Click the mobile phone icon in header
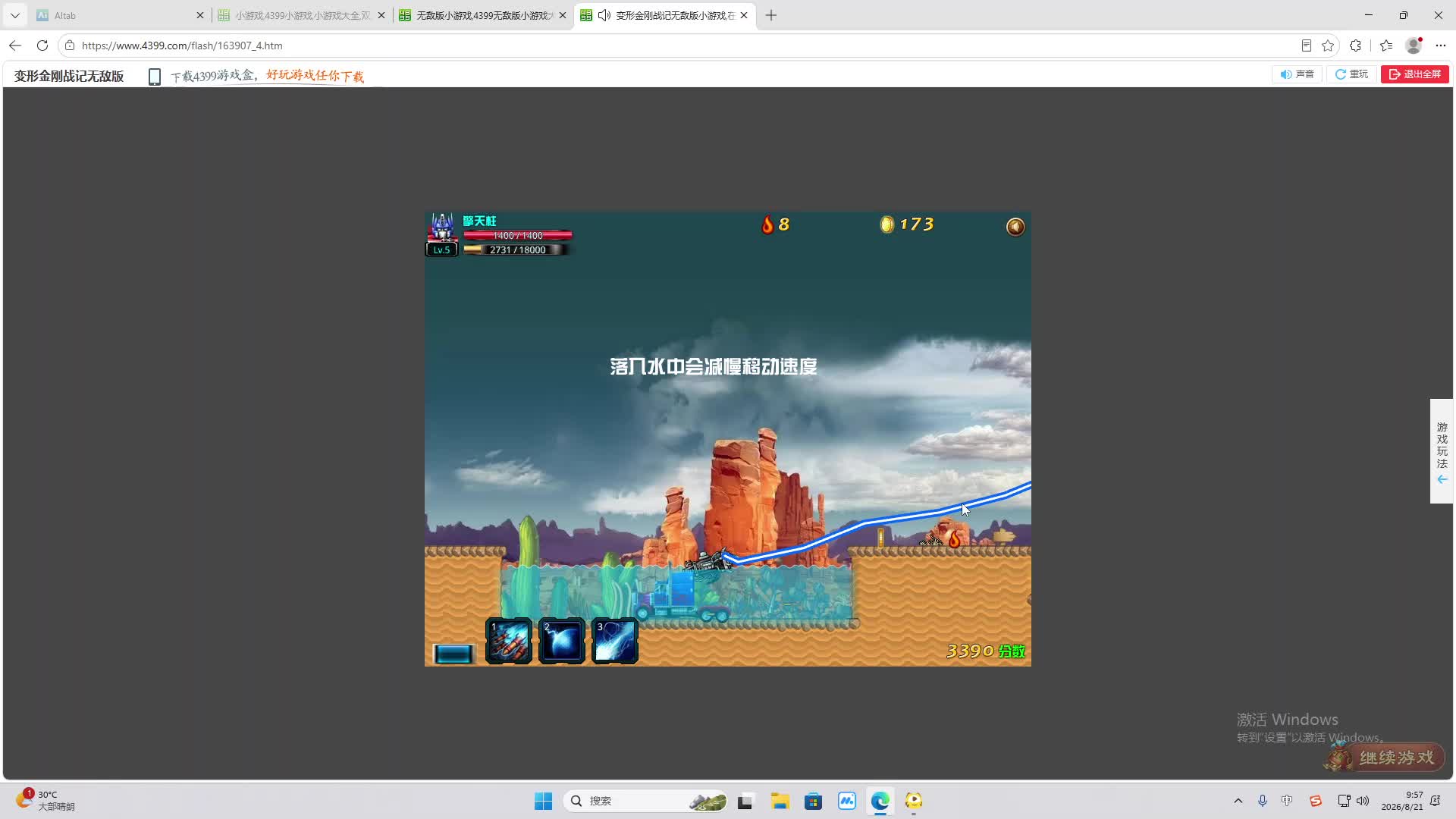This screenshot has width=1456, height=819. 155,77
